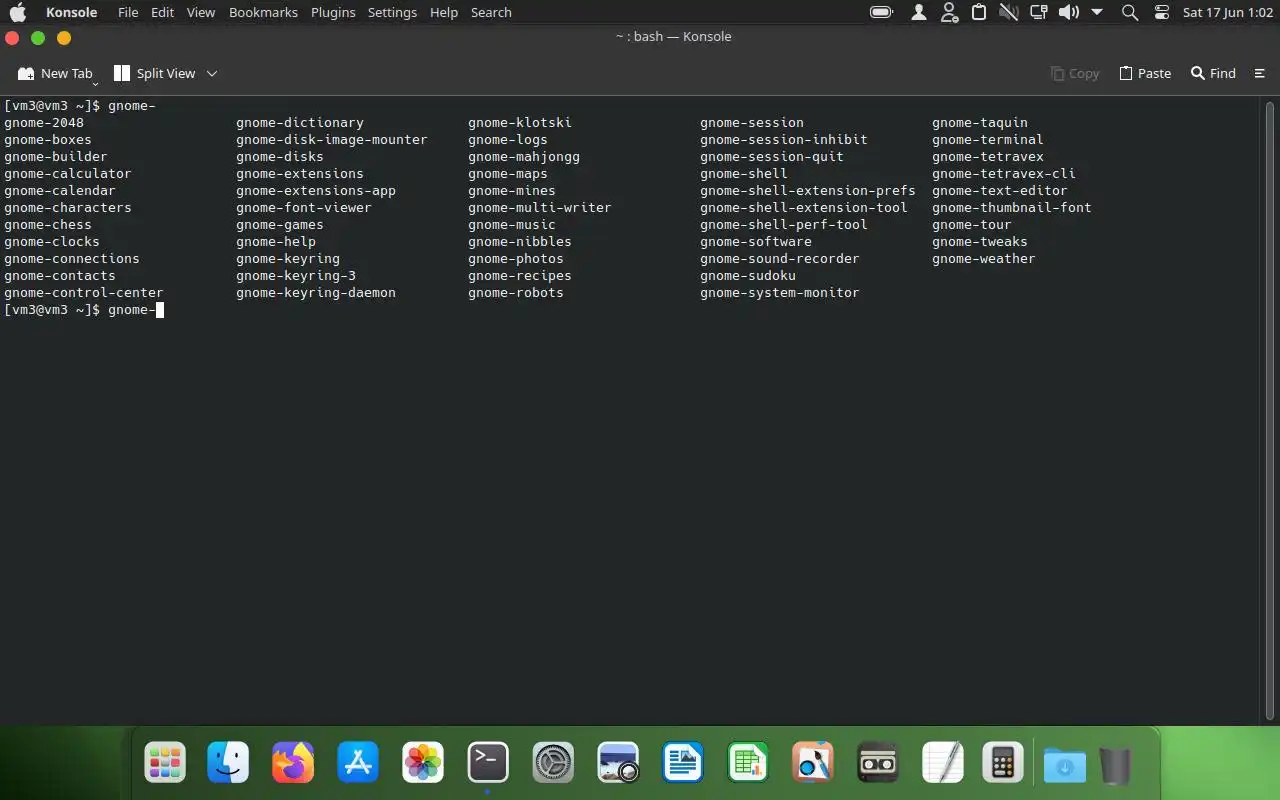Viewport: 1280px width, 800px height.
Task: Click the gnome-thumbnail-font text
Action: [x=1011, y=207]
